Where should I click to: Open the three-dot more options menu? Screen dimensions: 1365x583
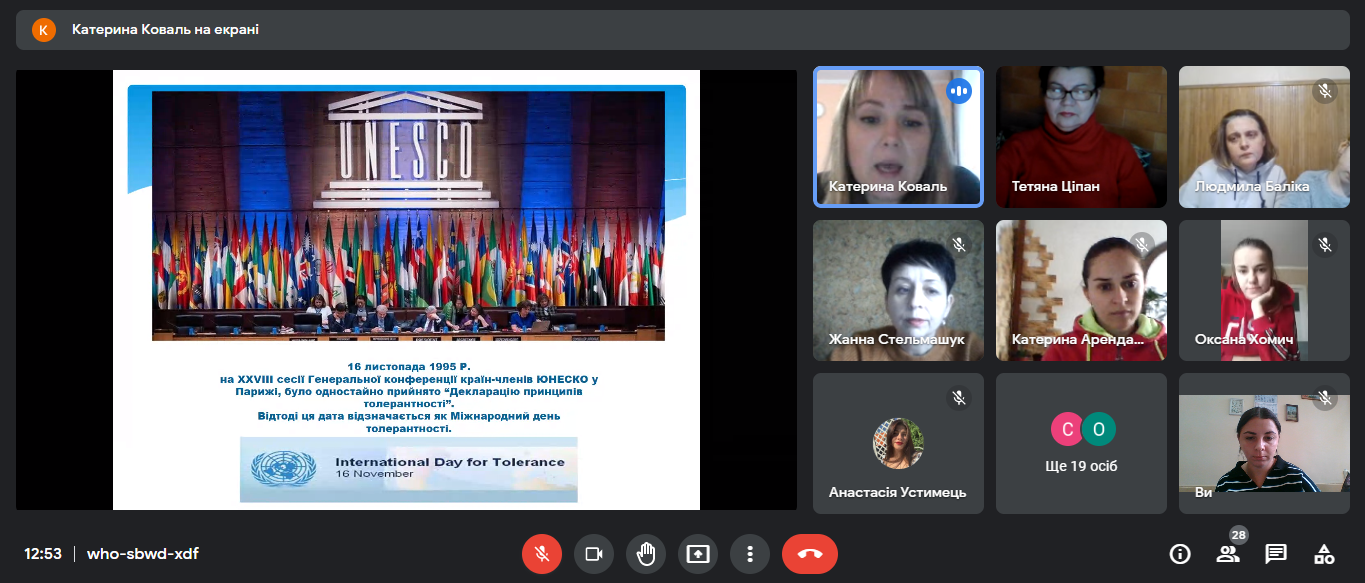(749, 553)
